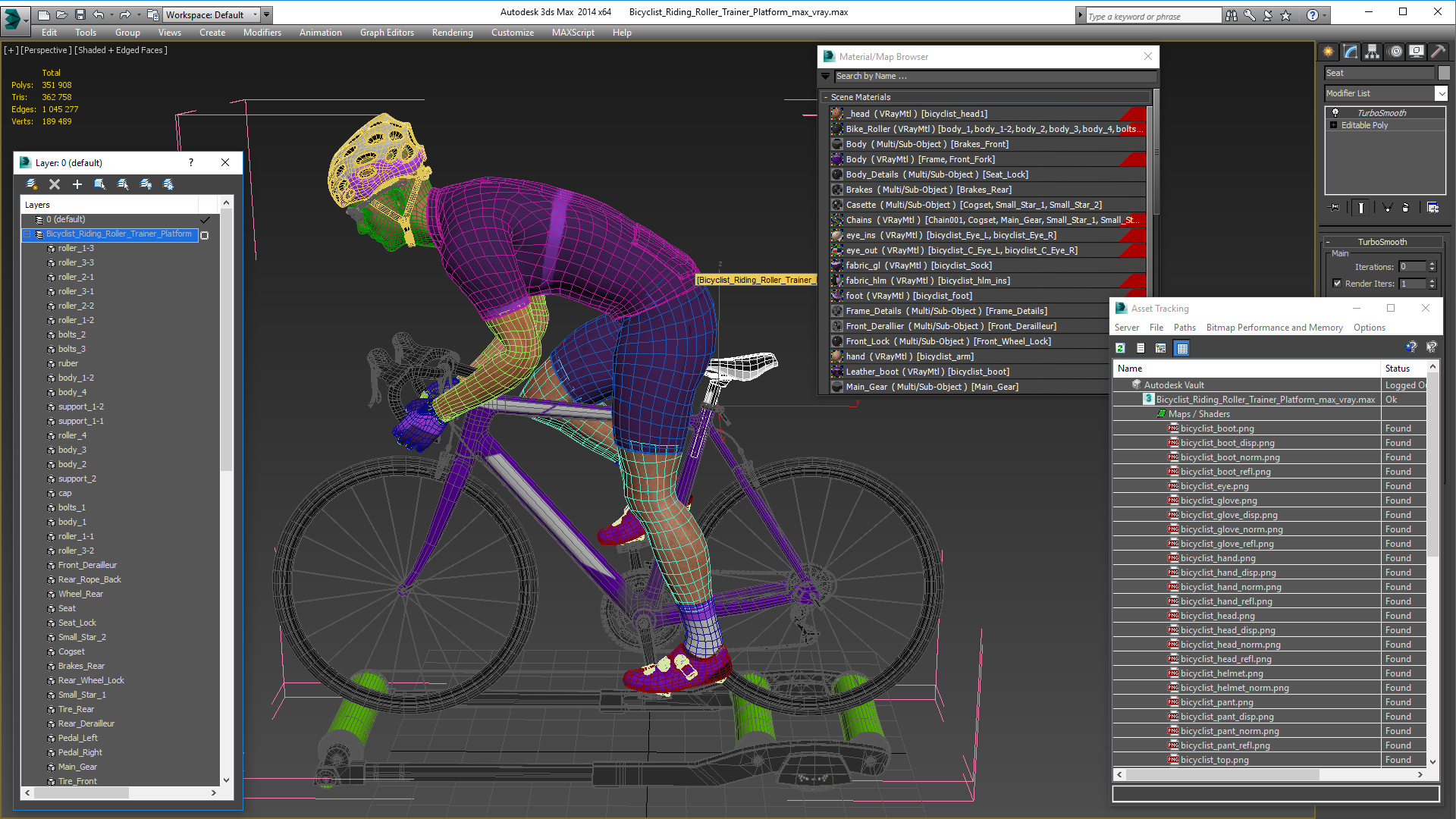Toggle TurboSmooth modifier lightbulb visibility
The height and width of the screenshot is (819, 1456).
(x=1335, y=112)
